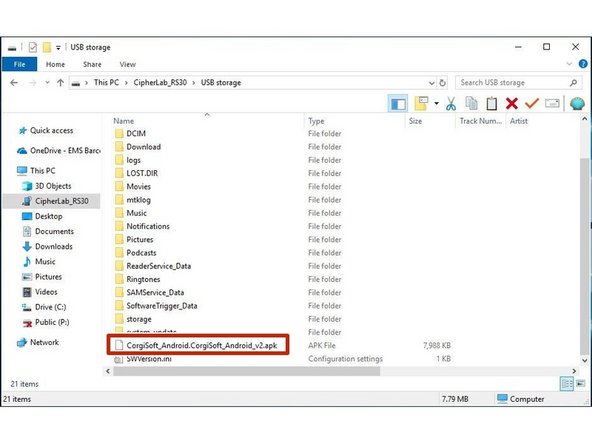Click the Back navigation arrow
Viewport: 592px width, 444px height.
[14, 83]
